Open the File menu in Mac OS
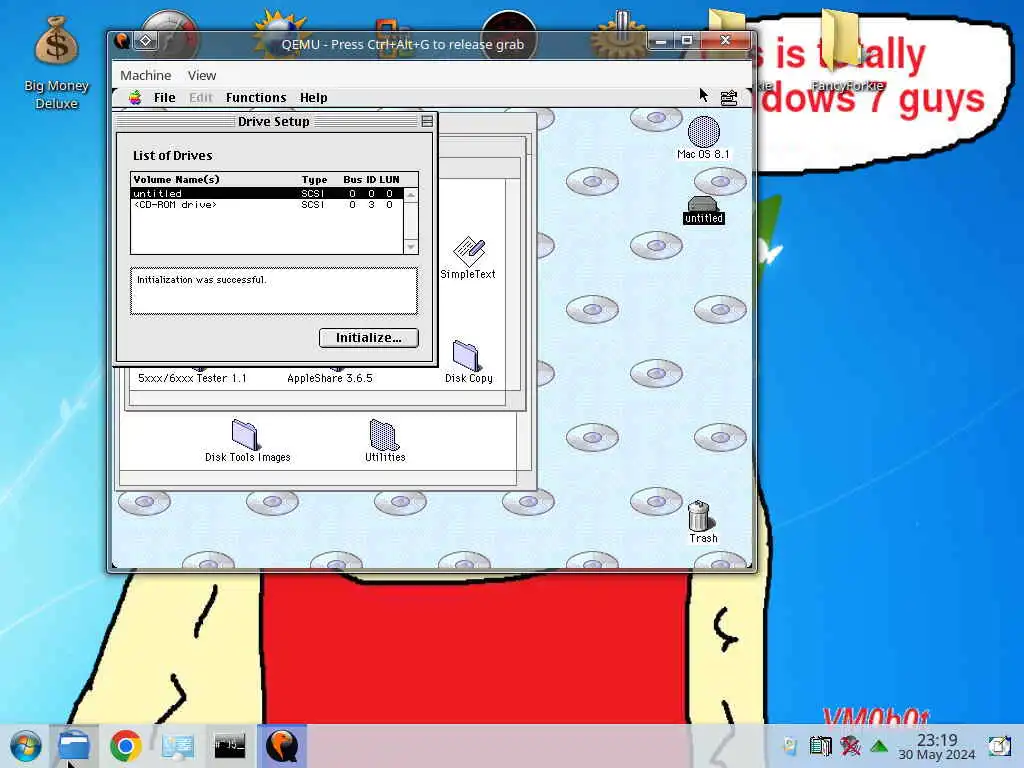 [165, 98]
